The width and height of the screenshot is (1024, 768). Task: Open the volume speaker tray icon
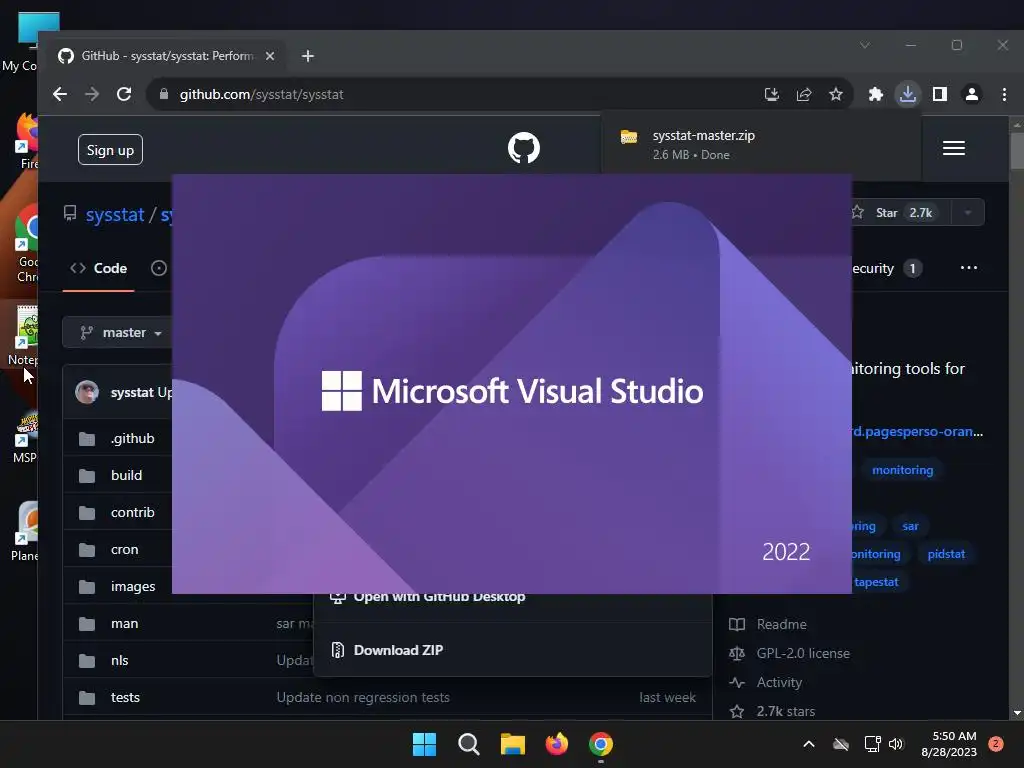pyautogui.click(x=896, y=744)
